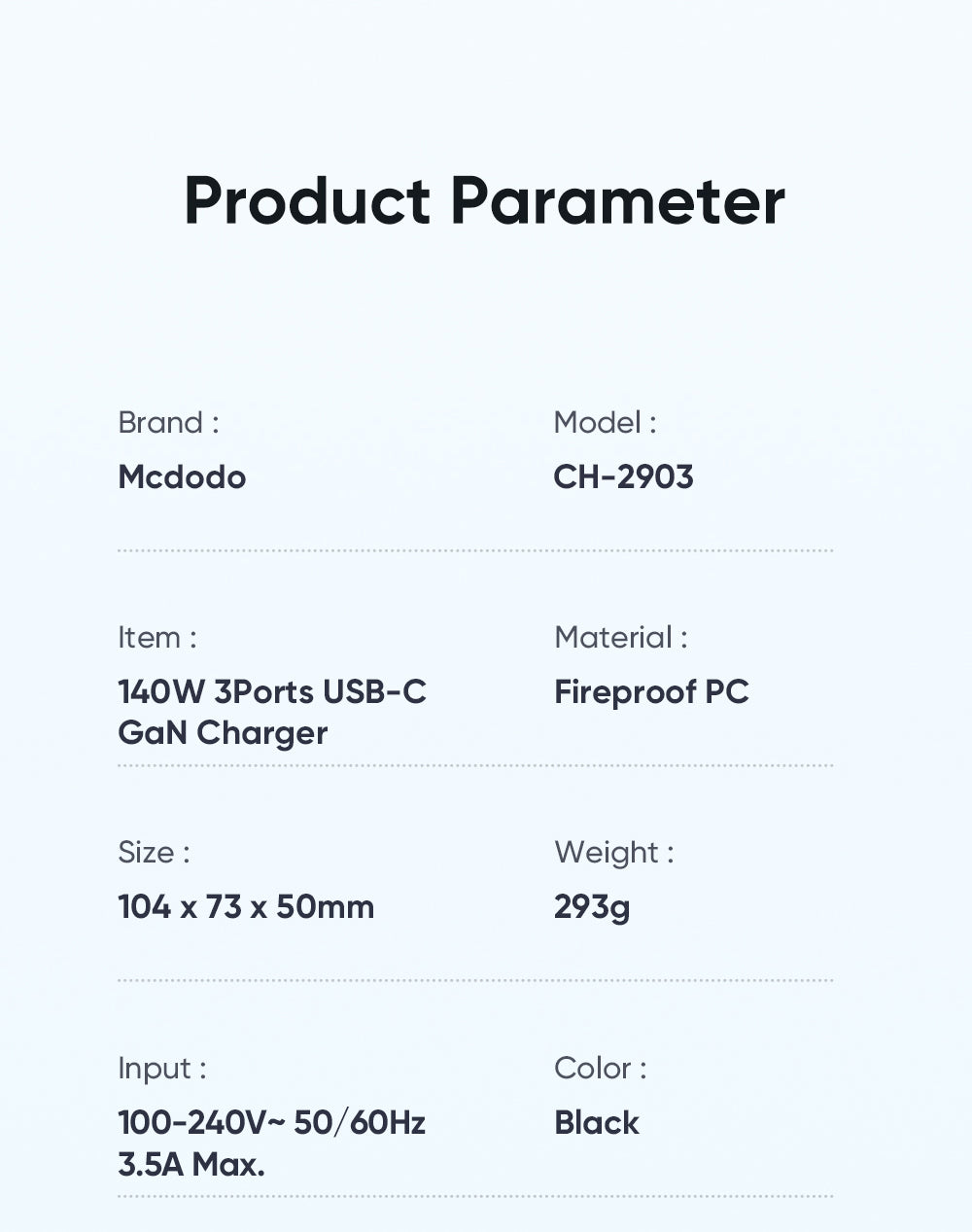972x1232 pixels.
Task: Click the 100-240V~ 50/60Hz voltage text
Action: click(x=272, y=1123)
